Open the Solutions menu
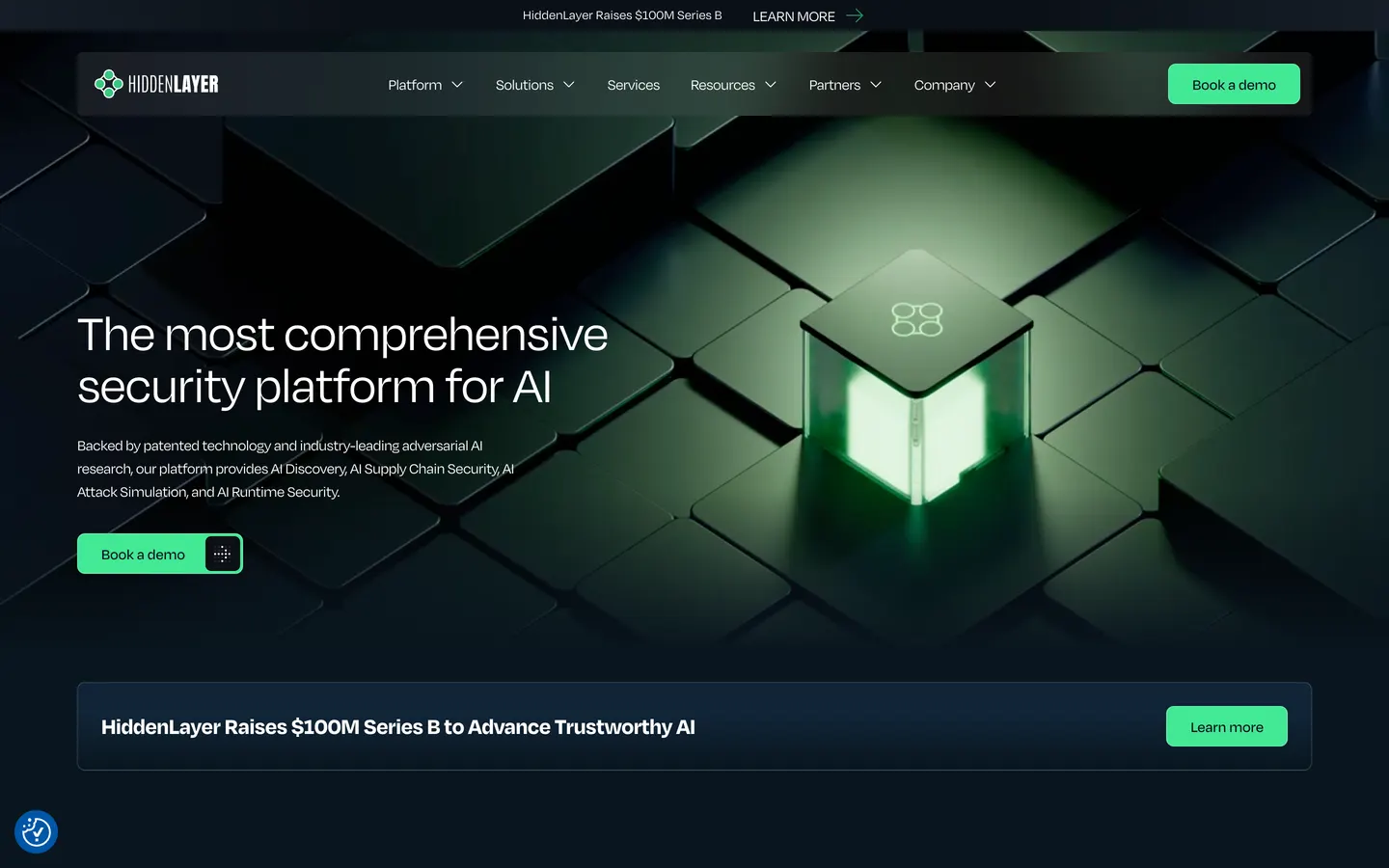 [x=525, y=85]
